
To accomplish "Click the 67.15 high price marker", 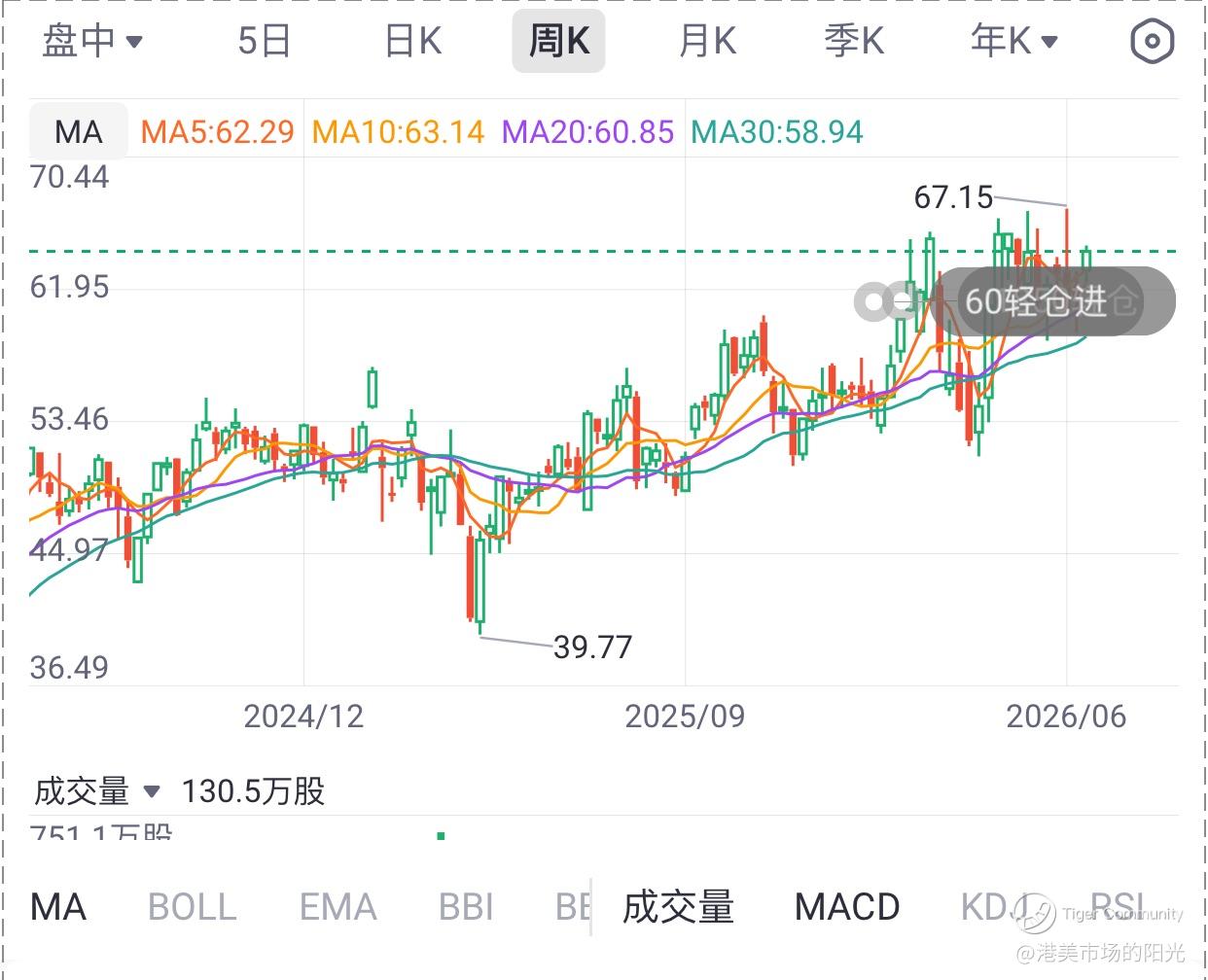I will (953, 197).
